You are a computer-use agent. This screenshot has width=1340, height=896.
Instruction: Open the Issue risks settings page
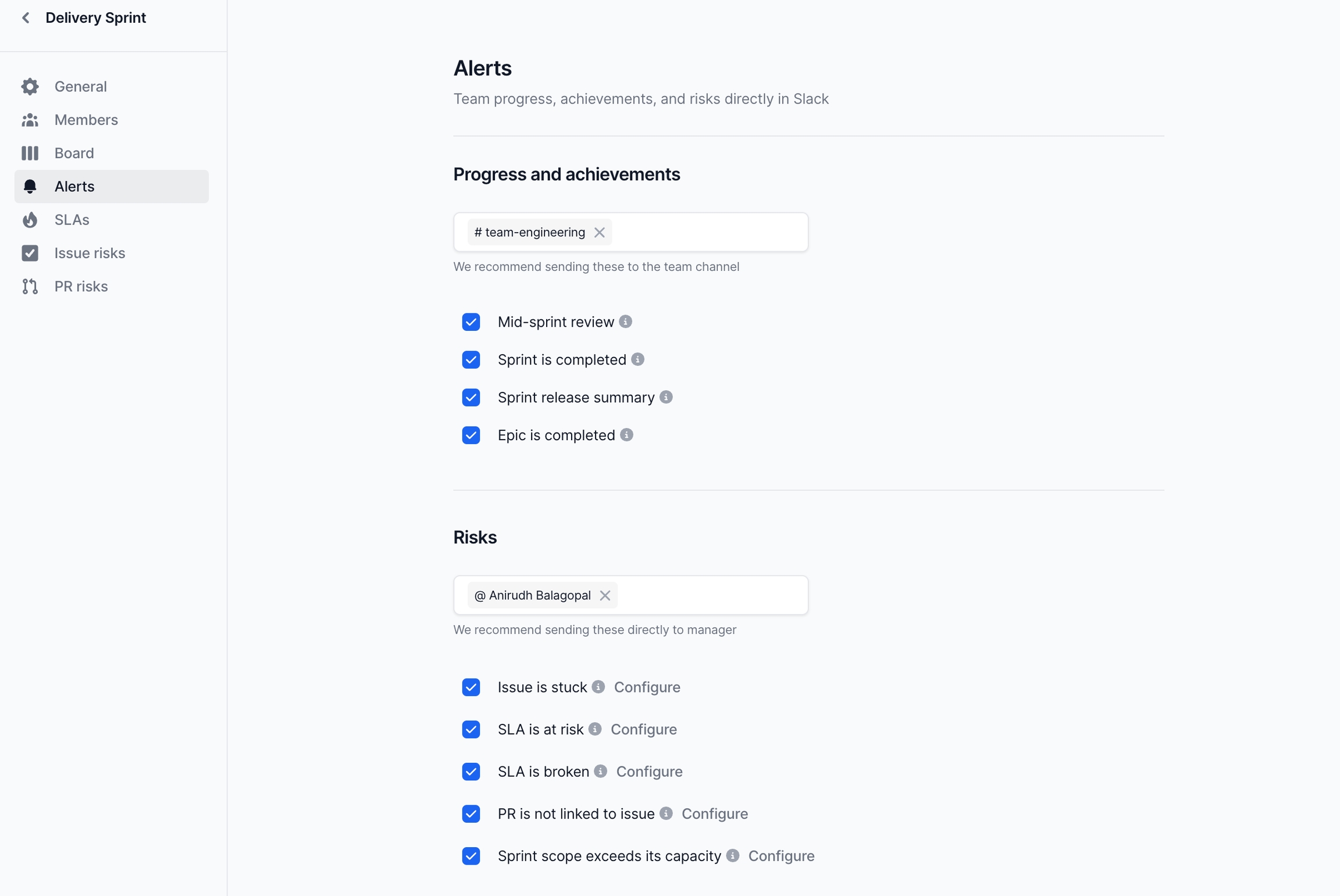[90, 253]
